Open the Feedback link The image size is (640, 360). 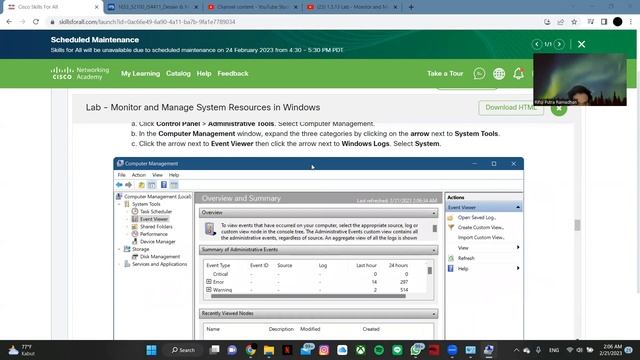233,73
